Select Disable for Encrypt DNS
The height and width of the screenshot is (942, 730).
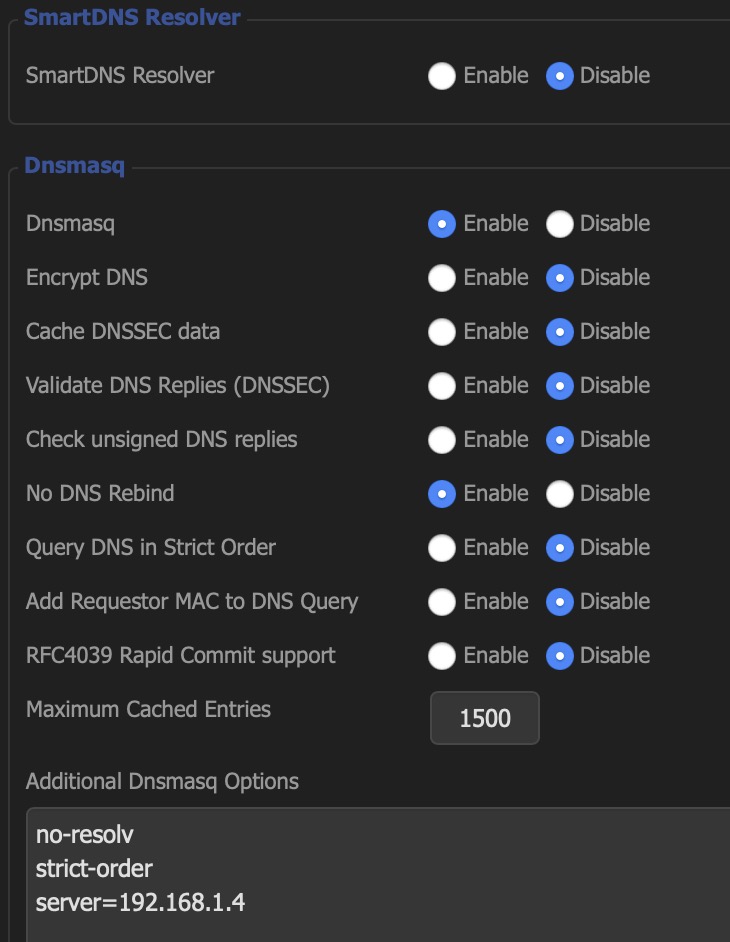559,278
